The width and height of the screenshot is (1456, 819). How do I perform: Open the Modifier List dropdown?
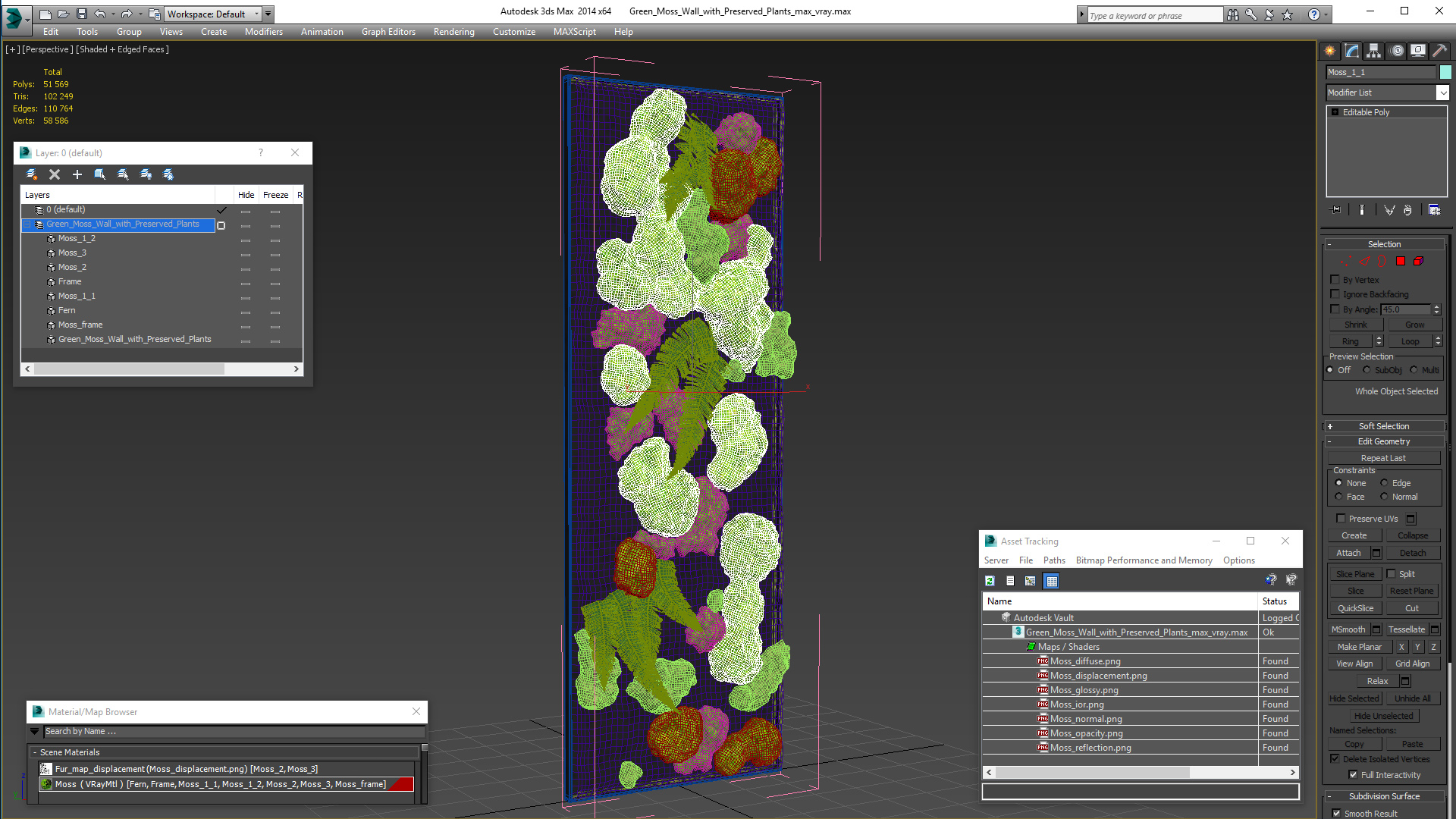(1442, 93)
